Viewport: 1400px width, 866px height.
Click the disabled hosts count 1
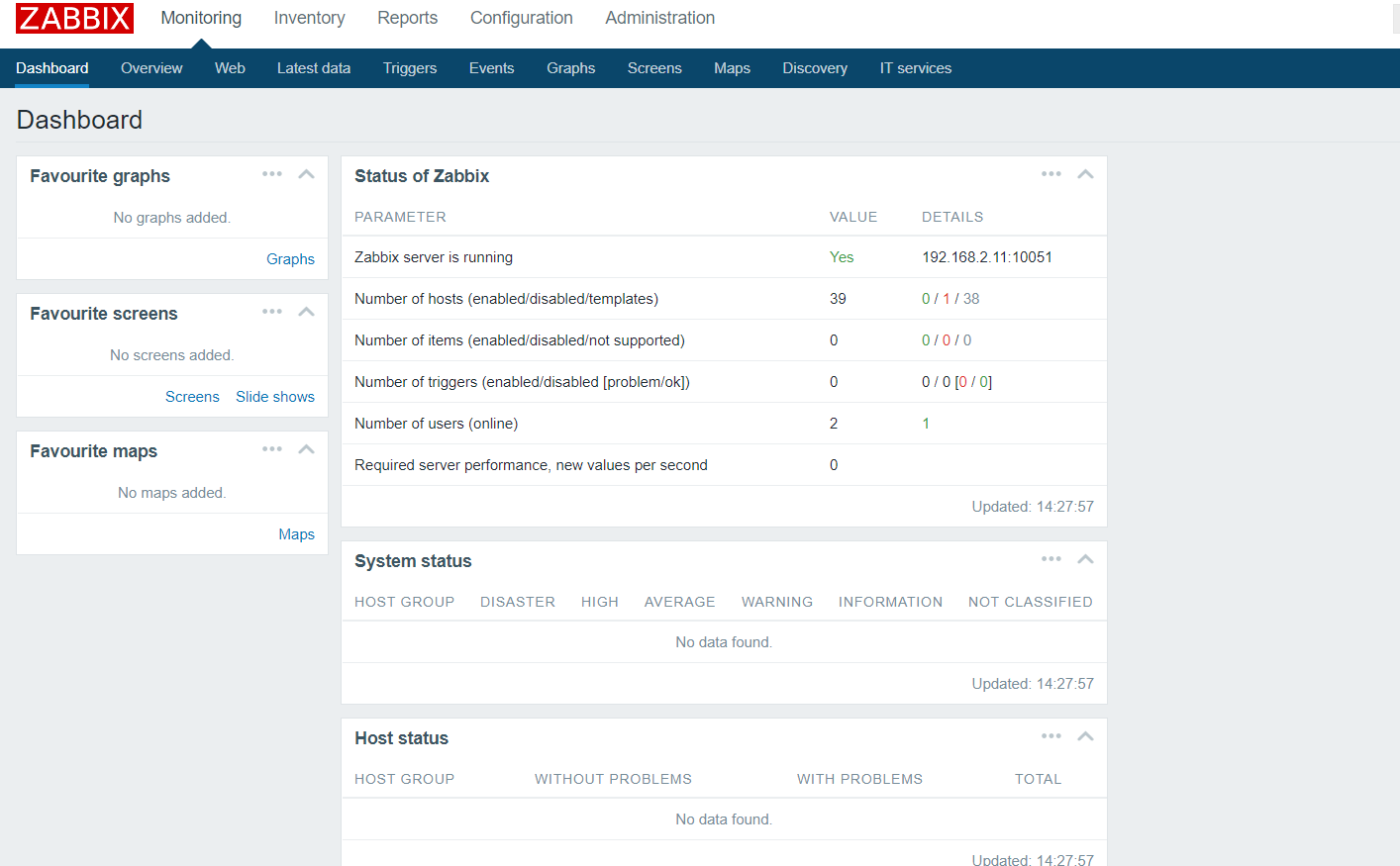947,299
